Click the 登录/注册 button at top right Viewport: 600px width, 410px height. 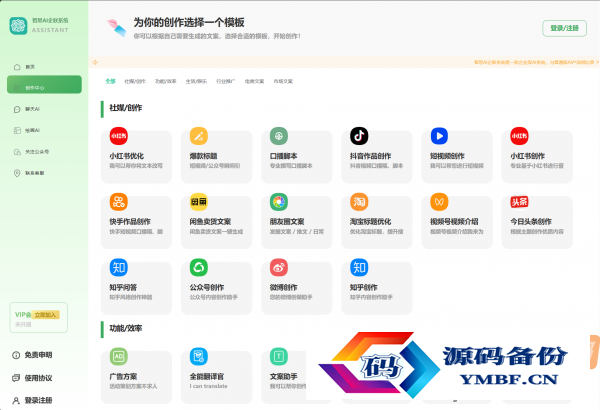pyautogui.click(x=564, y=28)
